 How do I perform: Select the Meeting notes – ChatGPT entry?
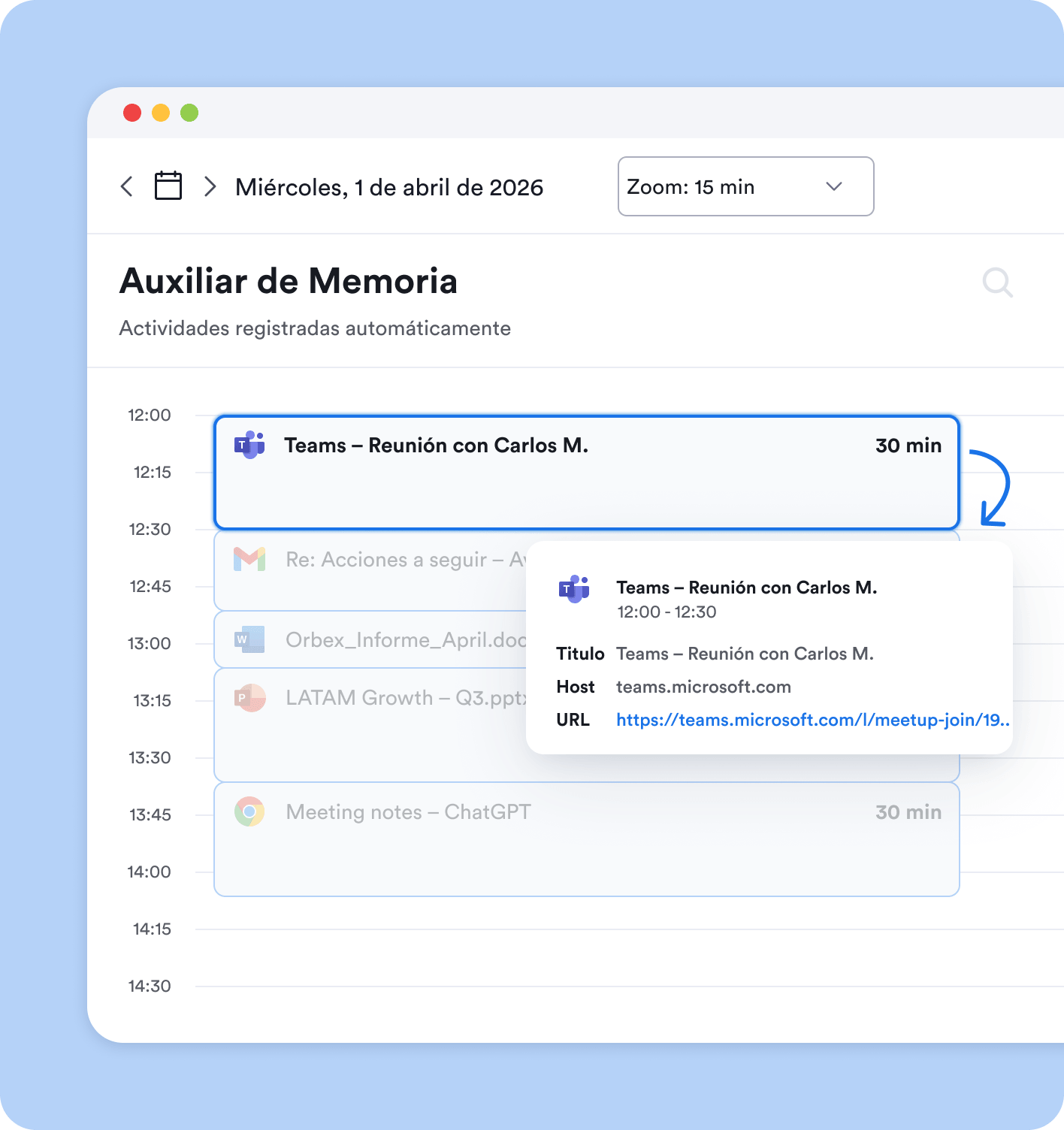point(587,839)
